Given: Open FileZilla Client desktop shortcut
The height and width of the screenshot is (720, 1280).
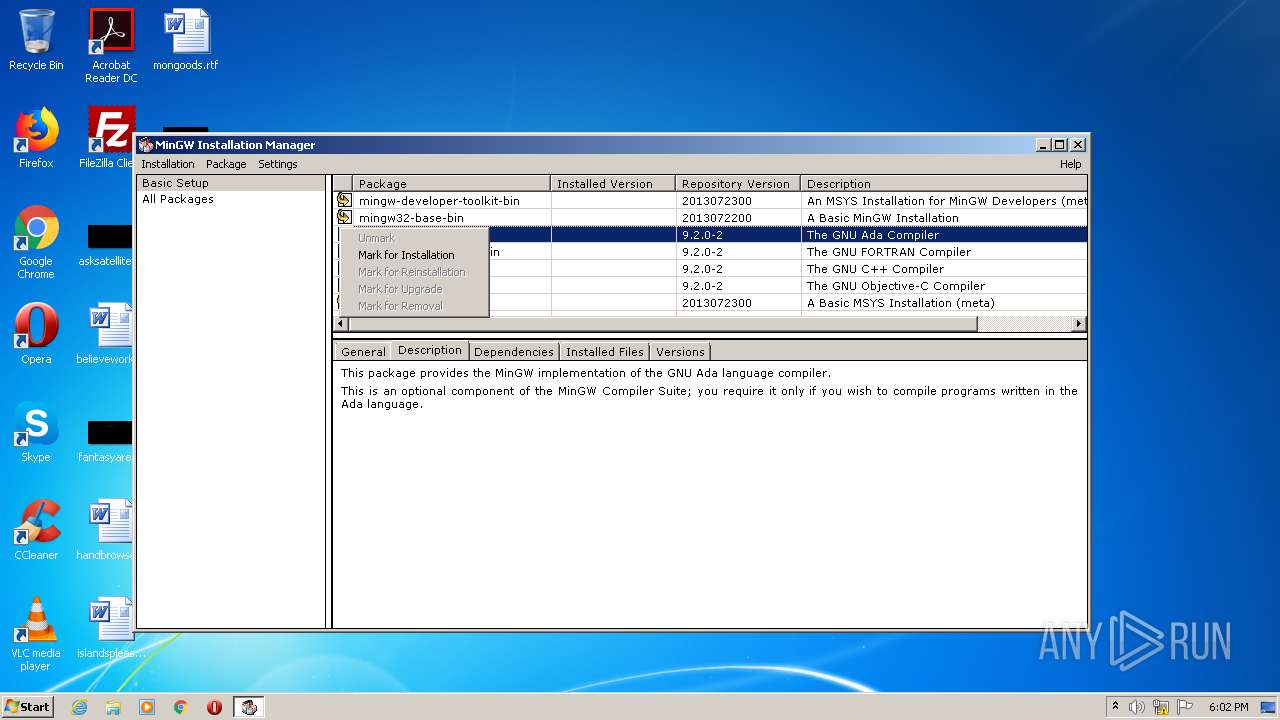Looking at the screenshot, I should coord(109,138).
